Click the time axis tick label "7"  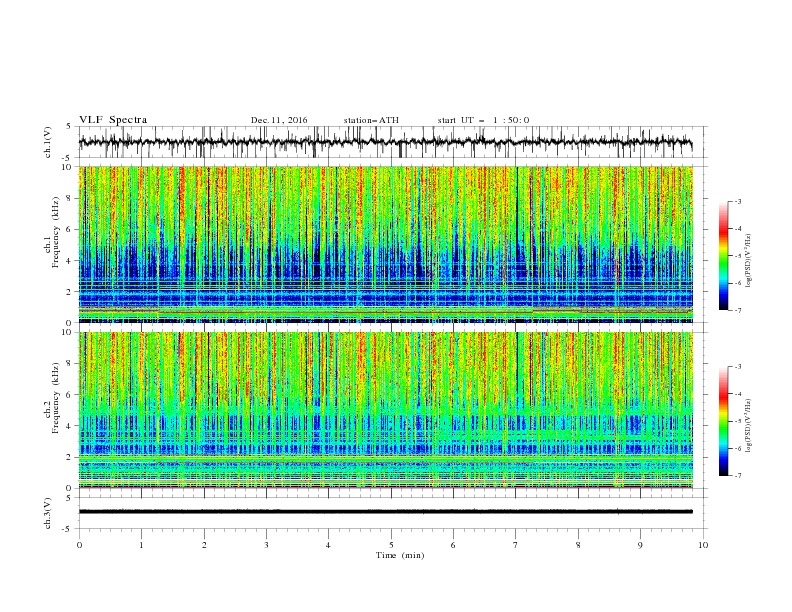(515, 545)
